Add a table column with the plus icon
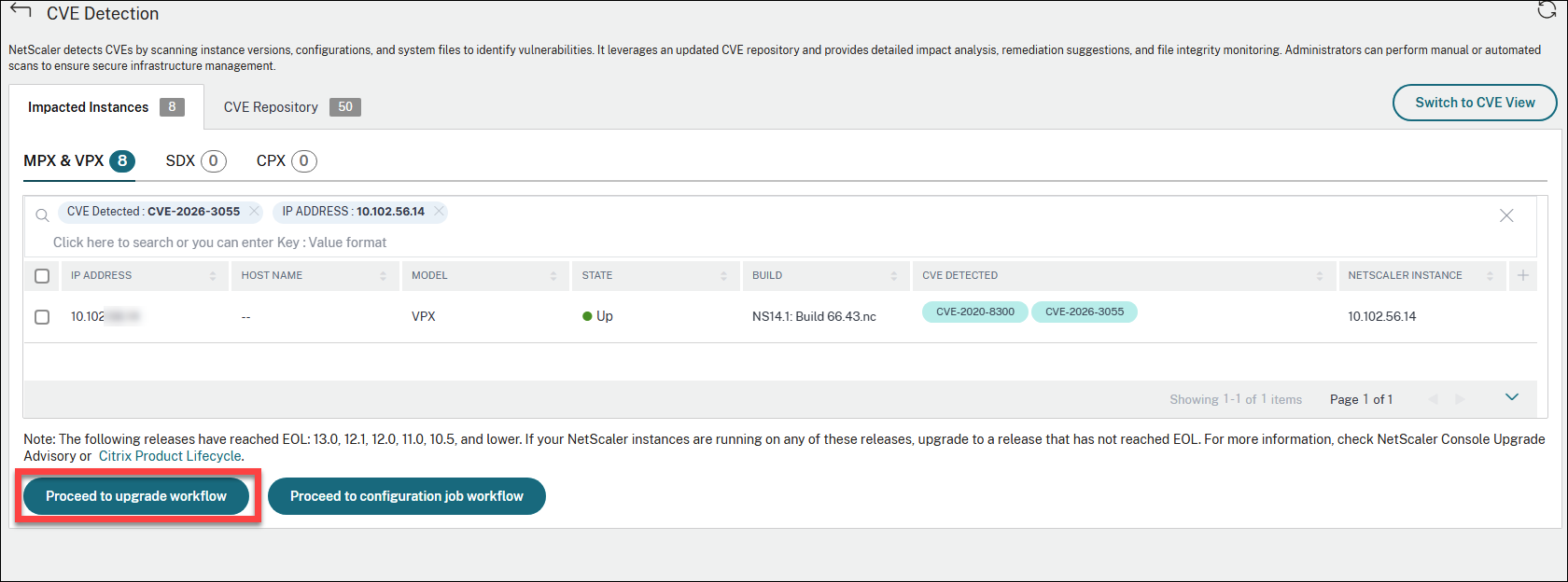 tap(1523, 275)
